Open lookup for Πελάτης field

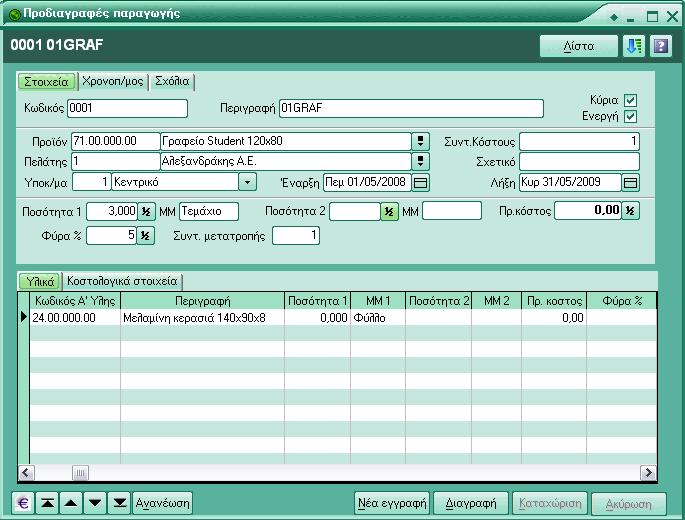420,161
